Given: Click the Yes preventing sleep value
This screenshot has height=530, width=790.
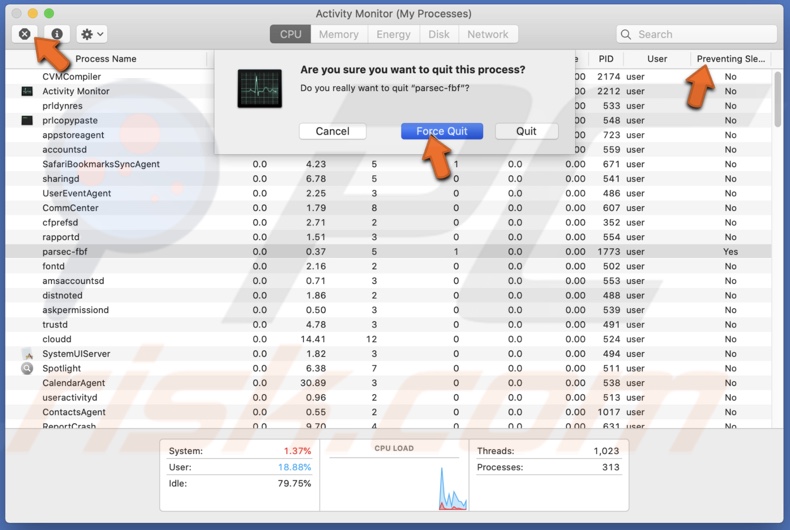Looking at the screenshot, I should 731,251.
